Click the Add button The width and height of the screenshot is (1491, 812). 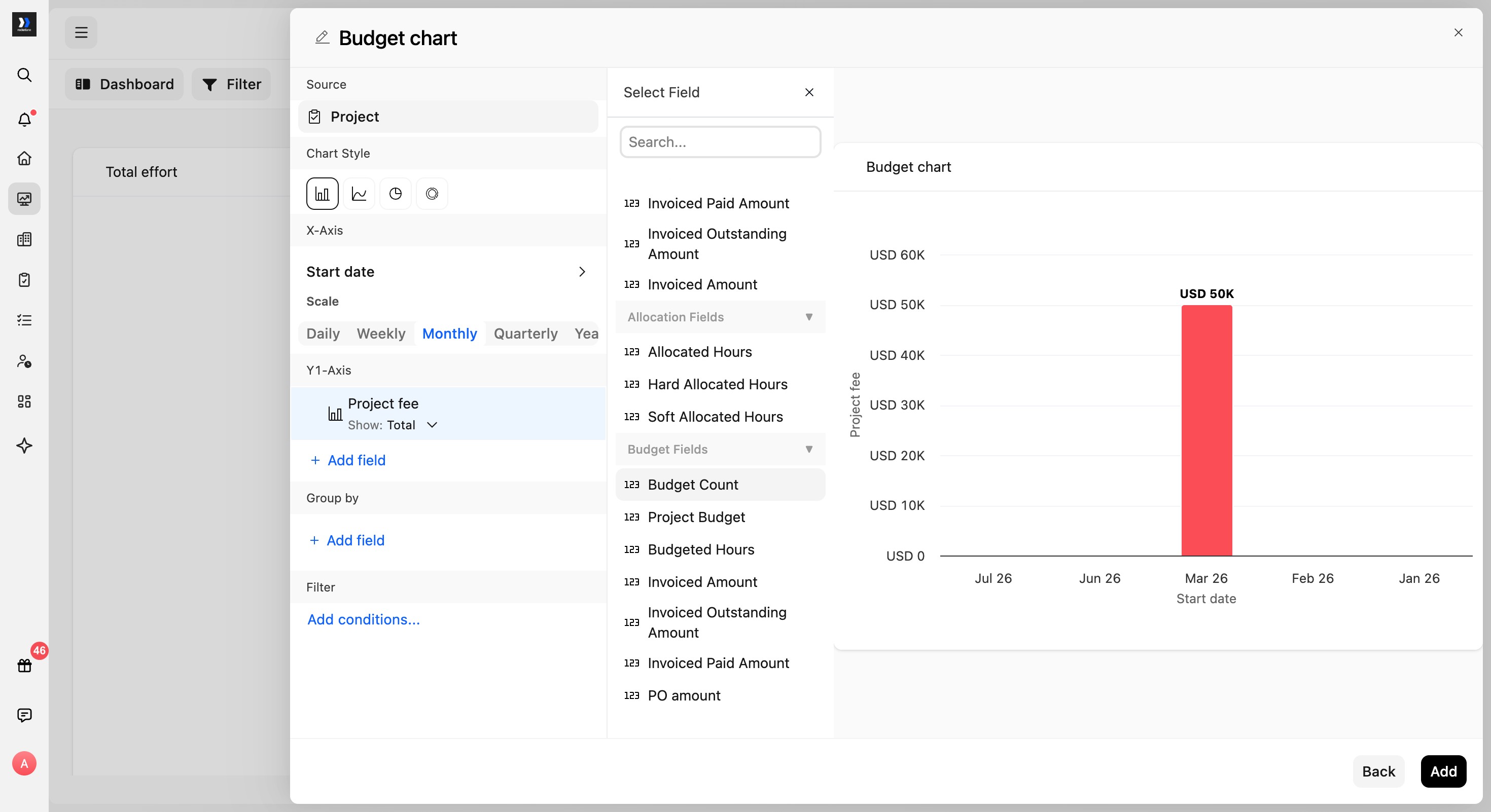pos(1443,771)
